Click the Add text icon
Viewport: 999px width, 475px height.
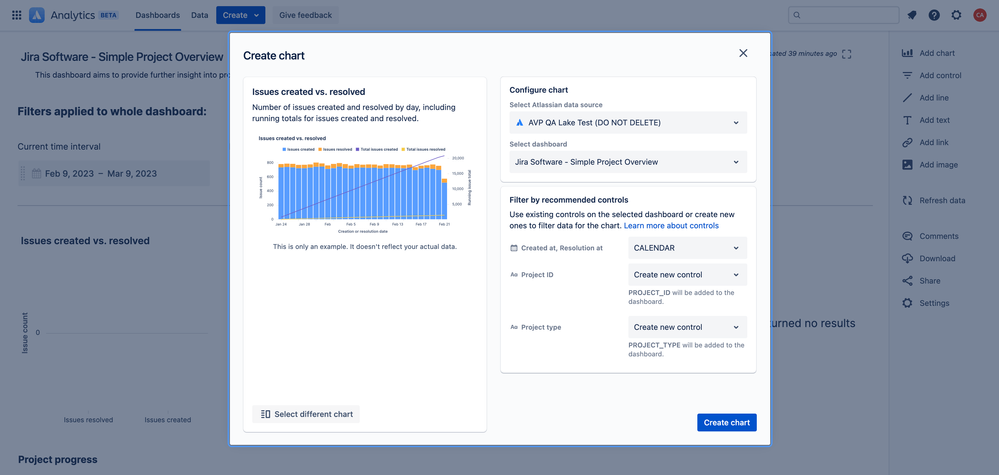[x=908, y=120]
